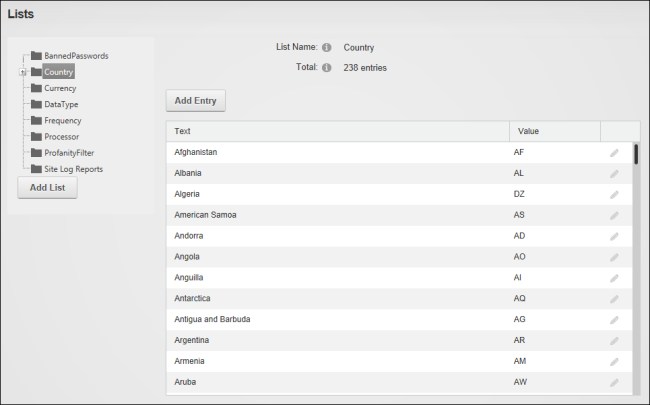Click the Value column header
The width and height of the screenshot is (650, 405).
555,131
